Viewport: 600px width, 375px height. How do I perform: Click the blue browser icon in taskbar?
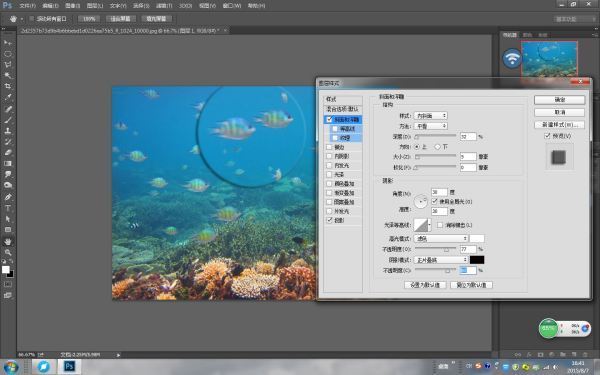[x=43, y=367]
